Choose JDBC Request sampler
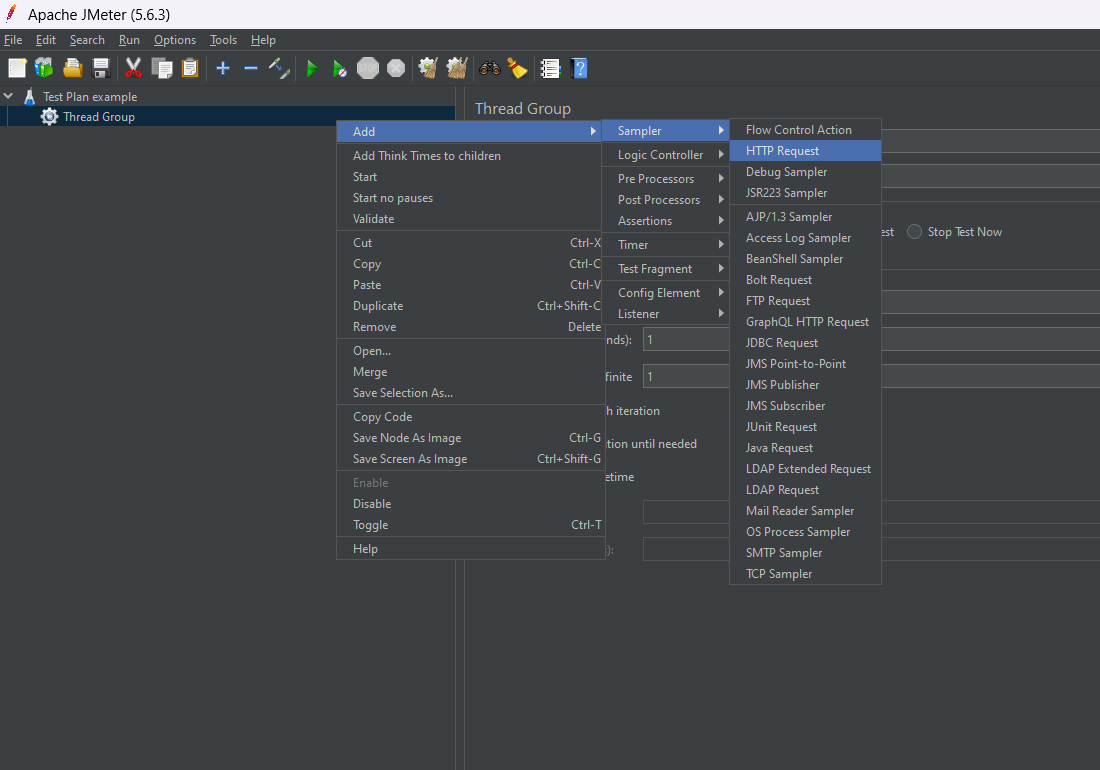The height and width of the screenshot is (770, 1100). tap(805, 342)
